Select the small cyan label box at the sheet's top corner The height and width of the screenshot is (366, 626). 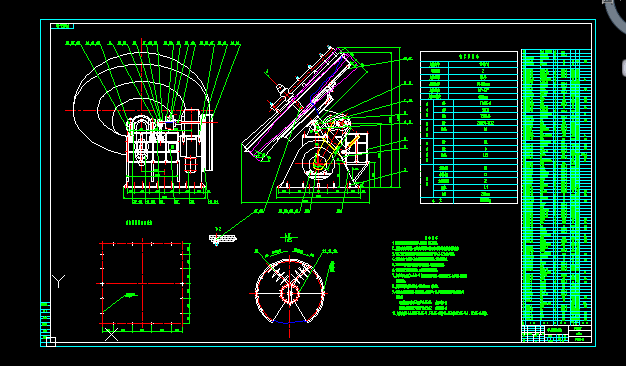62,26
